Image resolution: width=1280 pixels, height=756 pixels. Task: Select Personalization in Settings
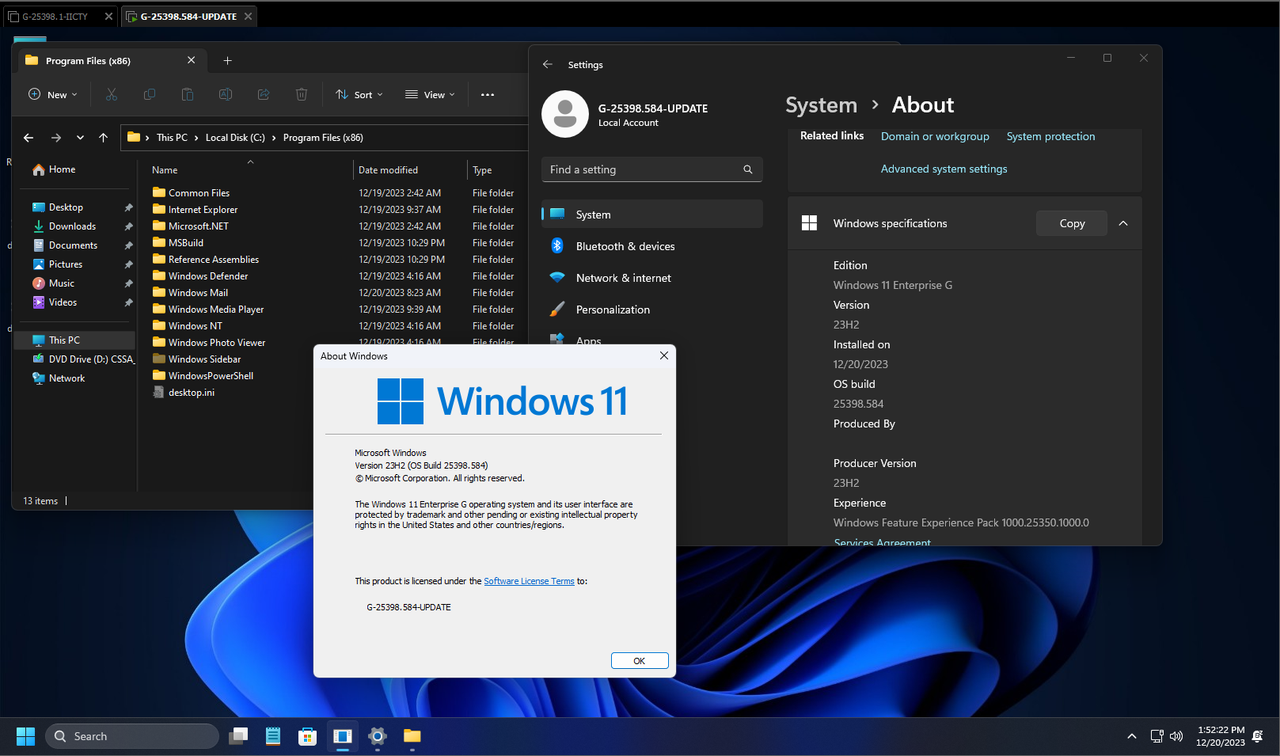coord(652,310)
